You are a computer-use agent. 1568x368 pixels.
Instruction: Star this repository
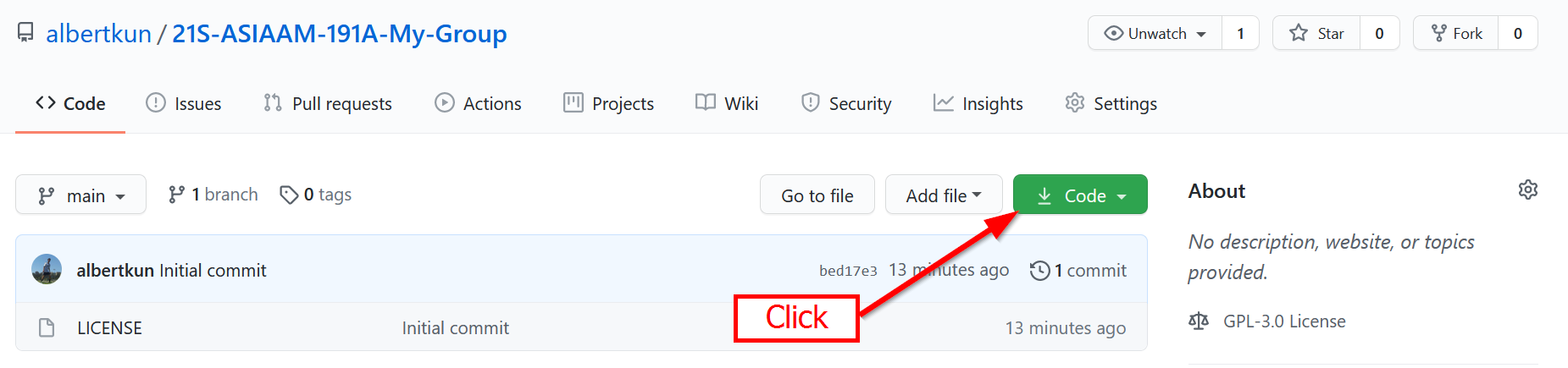tap(1316, 33)
